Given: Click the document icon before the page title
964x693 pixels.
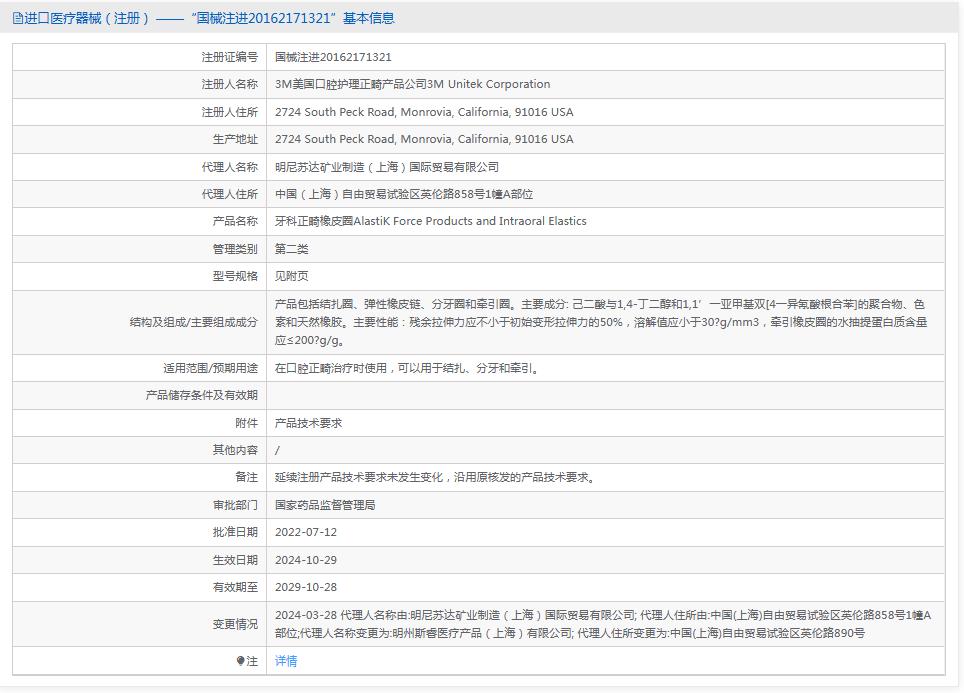Looking at the screenshot, I should click(17, 17).
